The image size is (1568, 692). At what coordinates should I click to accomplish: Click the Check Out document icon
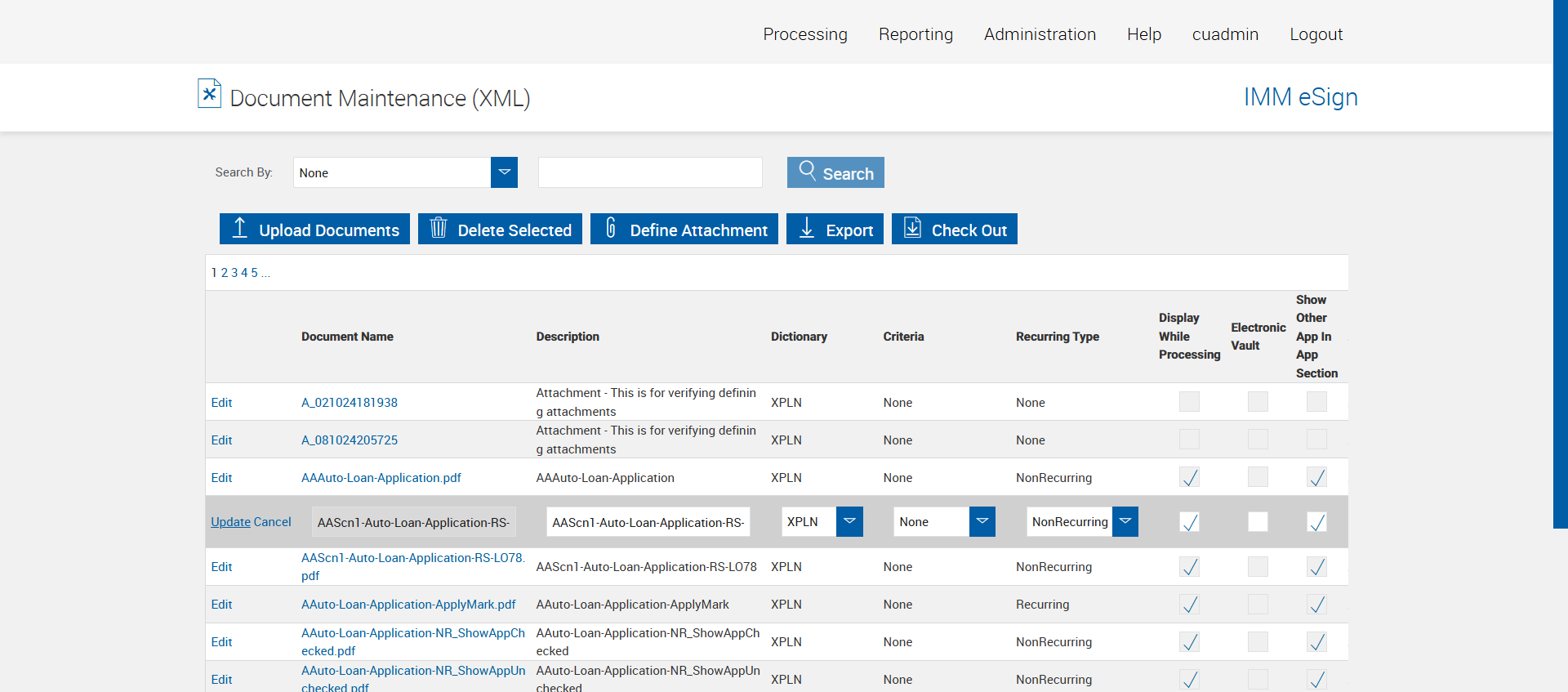point(912,228)
